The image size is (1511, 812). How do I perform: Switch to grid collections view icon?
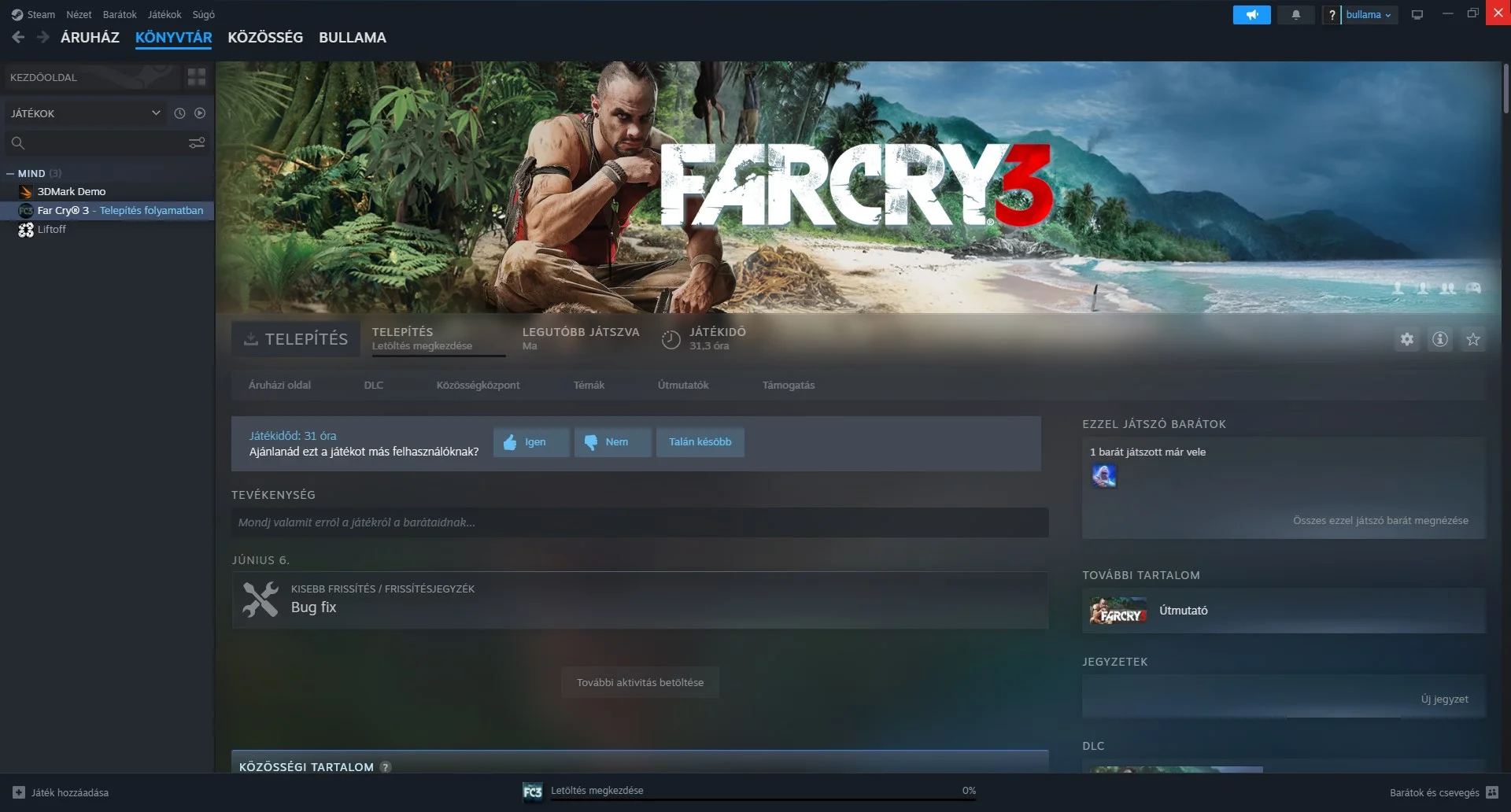pyautogui.click(x=196, y=77)
